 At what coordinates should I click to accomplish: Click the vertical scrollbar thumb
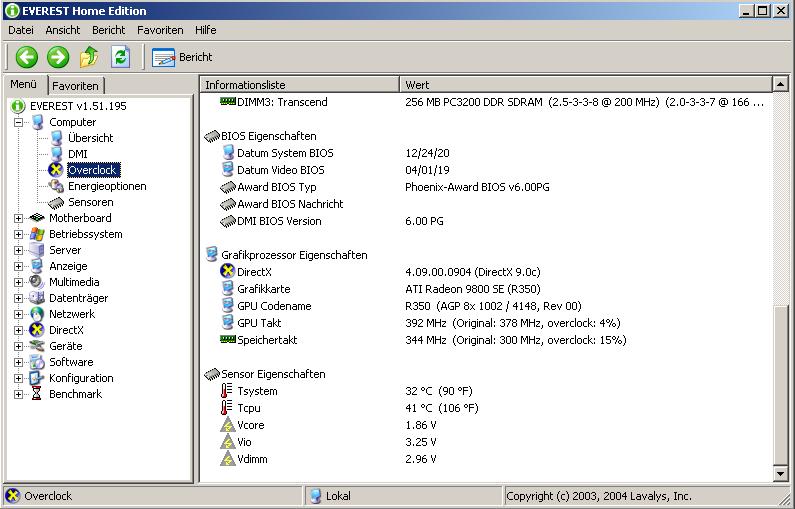[x=780, y=385]
